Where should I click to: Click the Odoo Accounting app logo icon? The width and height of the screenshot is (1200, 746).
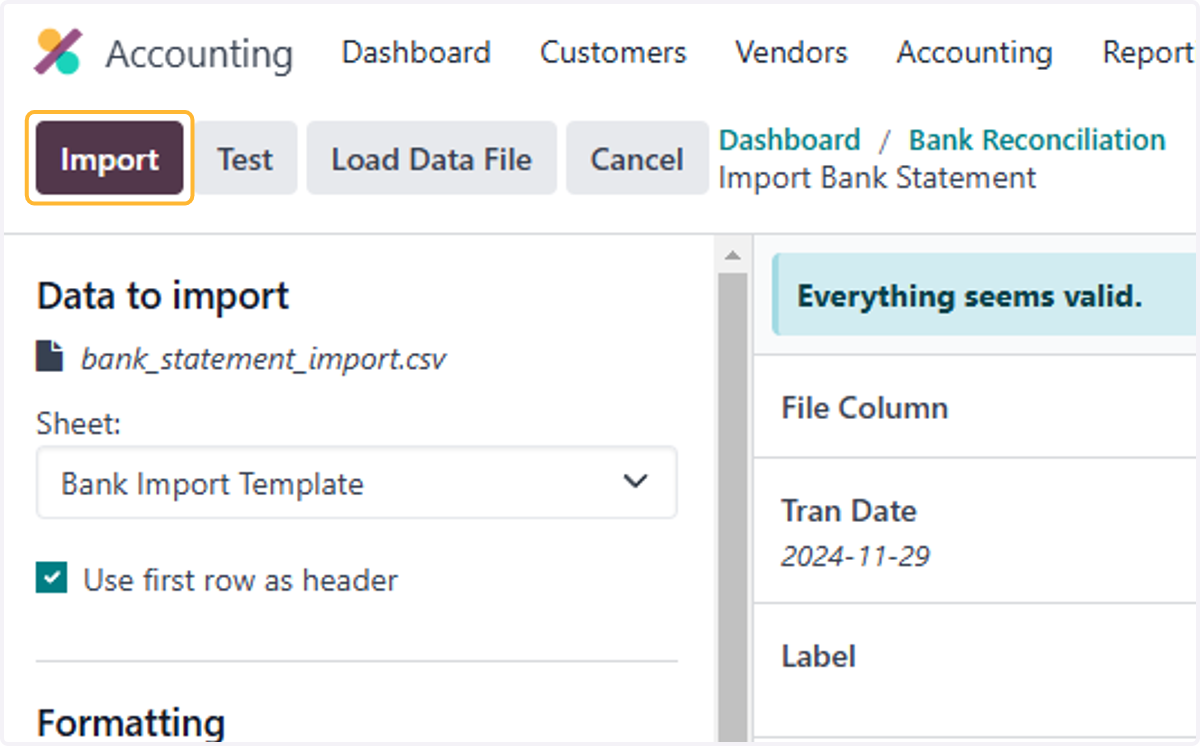(x=58, y=52)
